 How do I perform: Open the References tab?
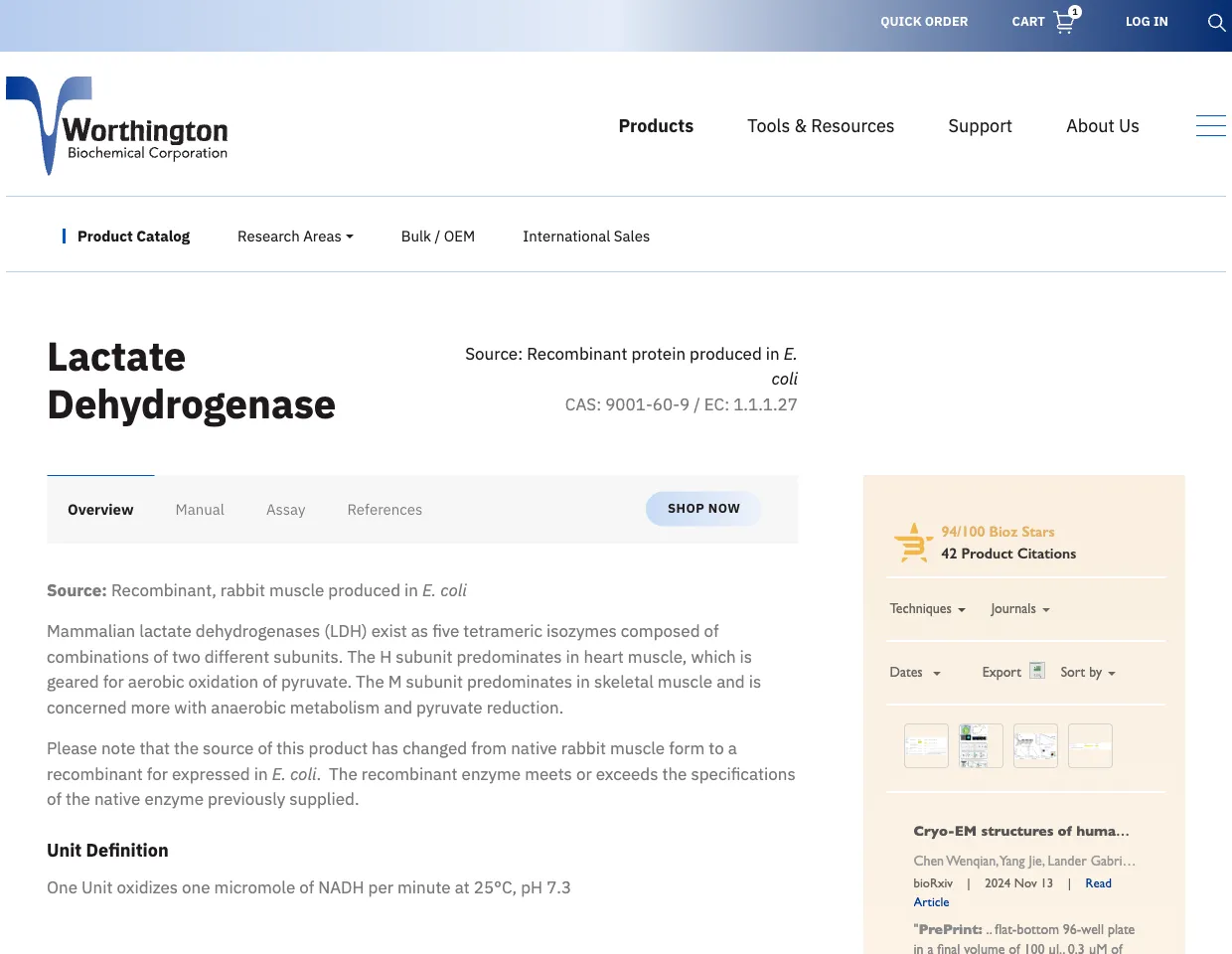385,509
